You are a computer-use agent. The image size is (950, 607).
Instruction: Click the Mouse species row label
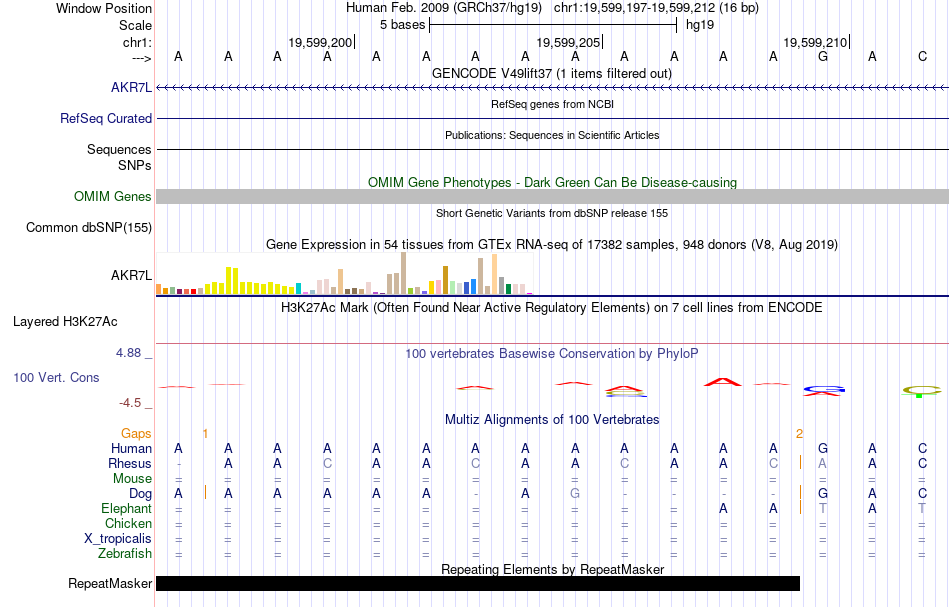click(132, 479)
